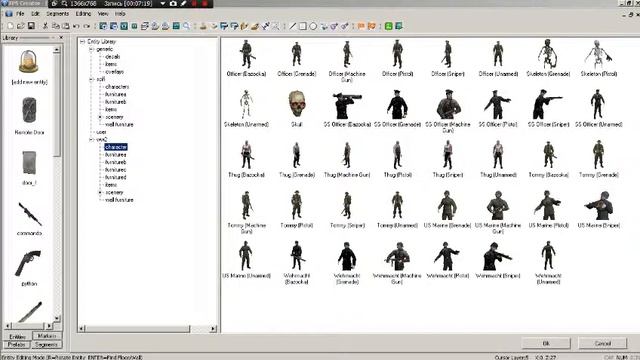Viewport: 640px width, 360px height.
Task: Open the Editing menu
Action: tap(84, 13)
